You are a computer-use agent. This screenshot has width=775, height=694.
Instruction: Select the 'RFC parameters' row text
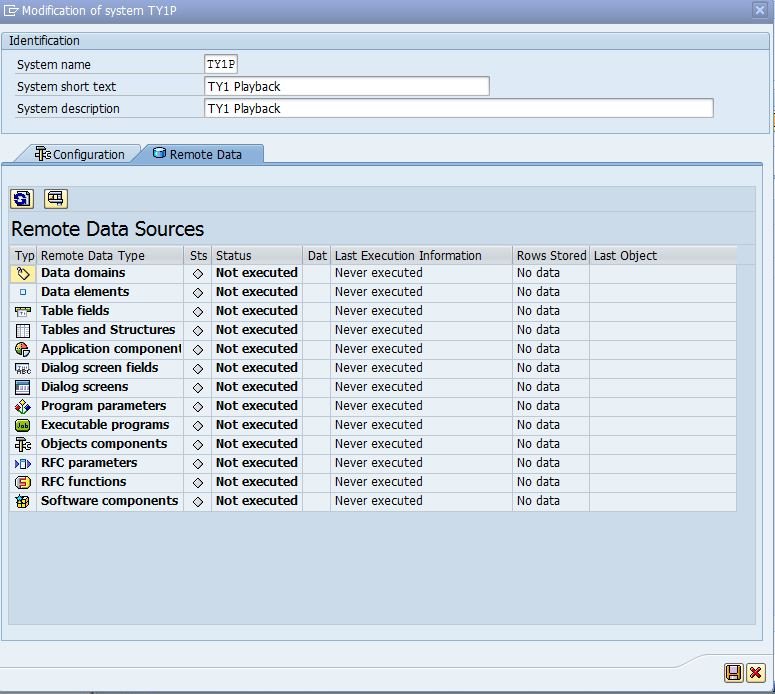coord(89,463)
